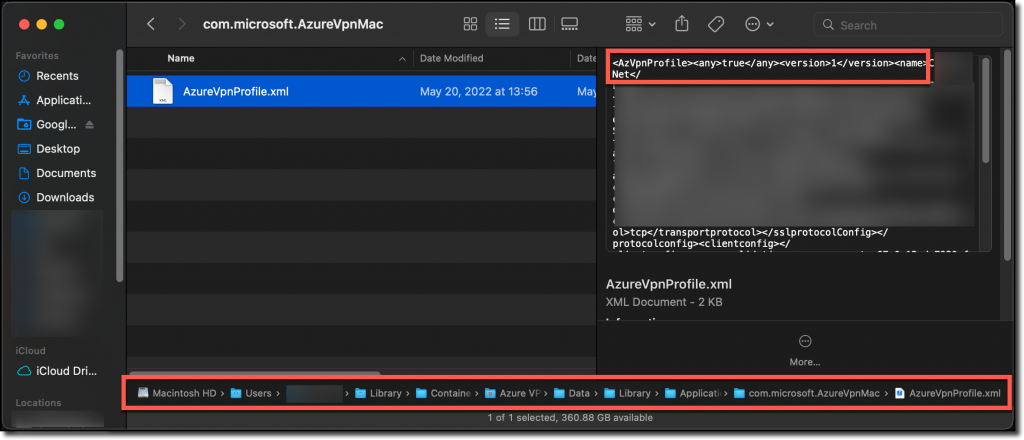Click com.microsoft.AzureVpnMac in the path bar

click(807, 393)
